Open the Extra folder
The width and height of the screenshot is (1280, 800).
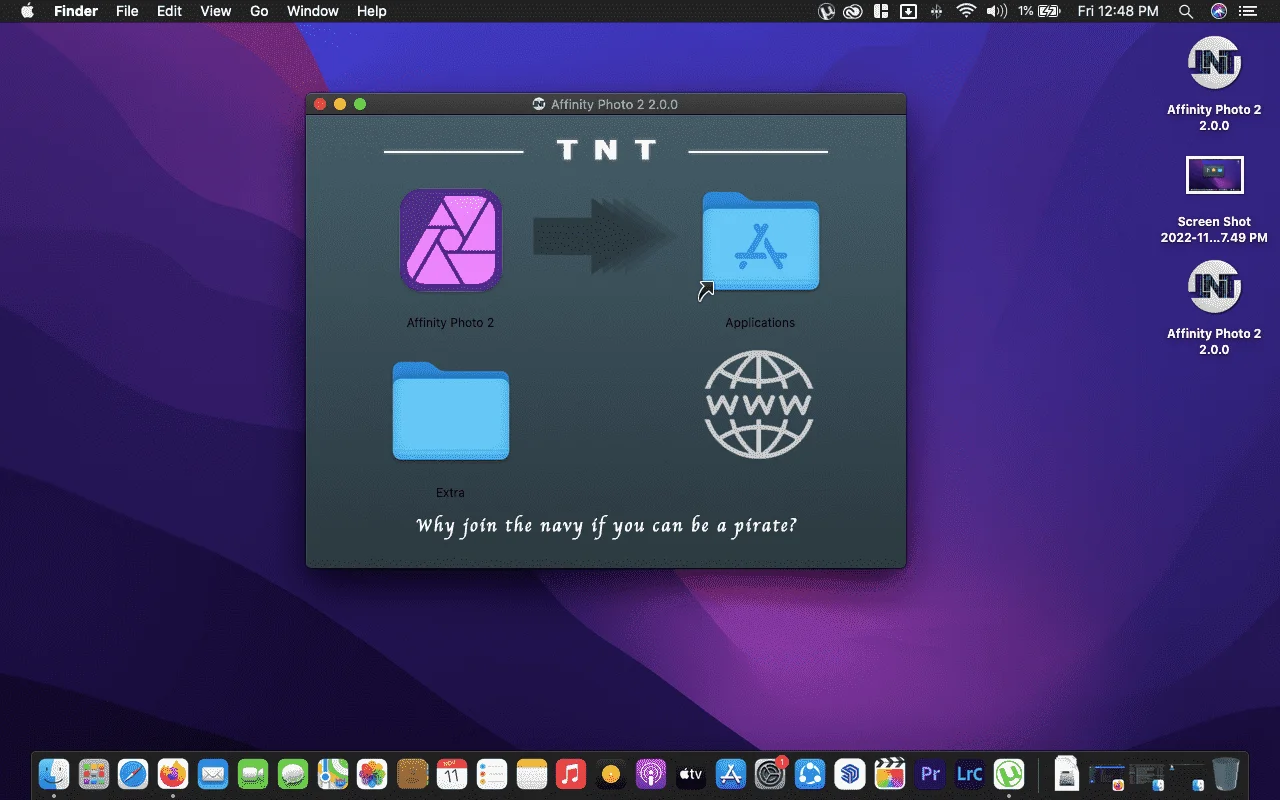pyautogui.click(x=451, y=411)
